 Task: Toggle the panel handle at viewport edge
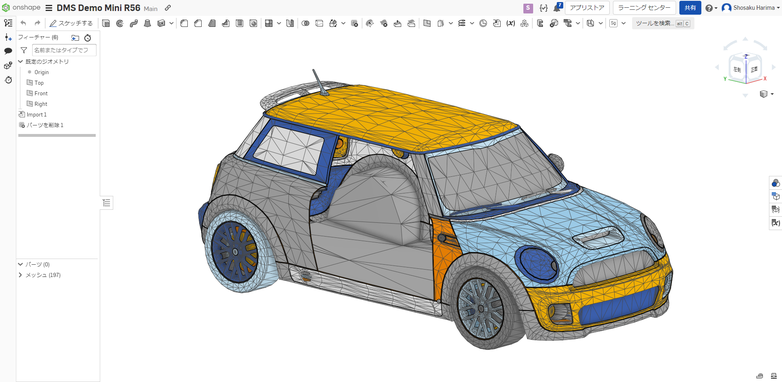coord(106,202)
